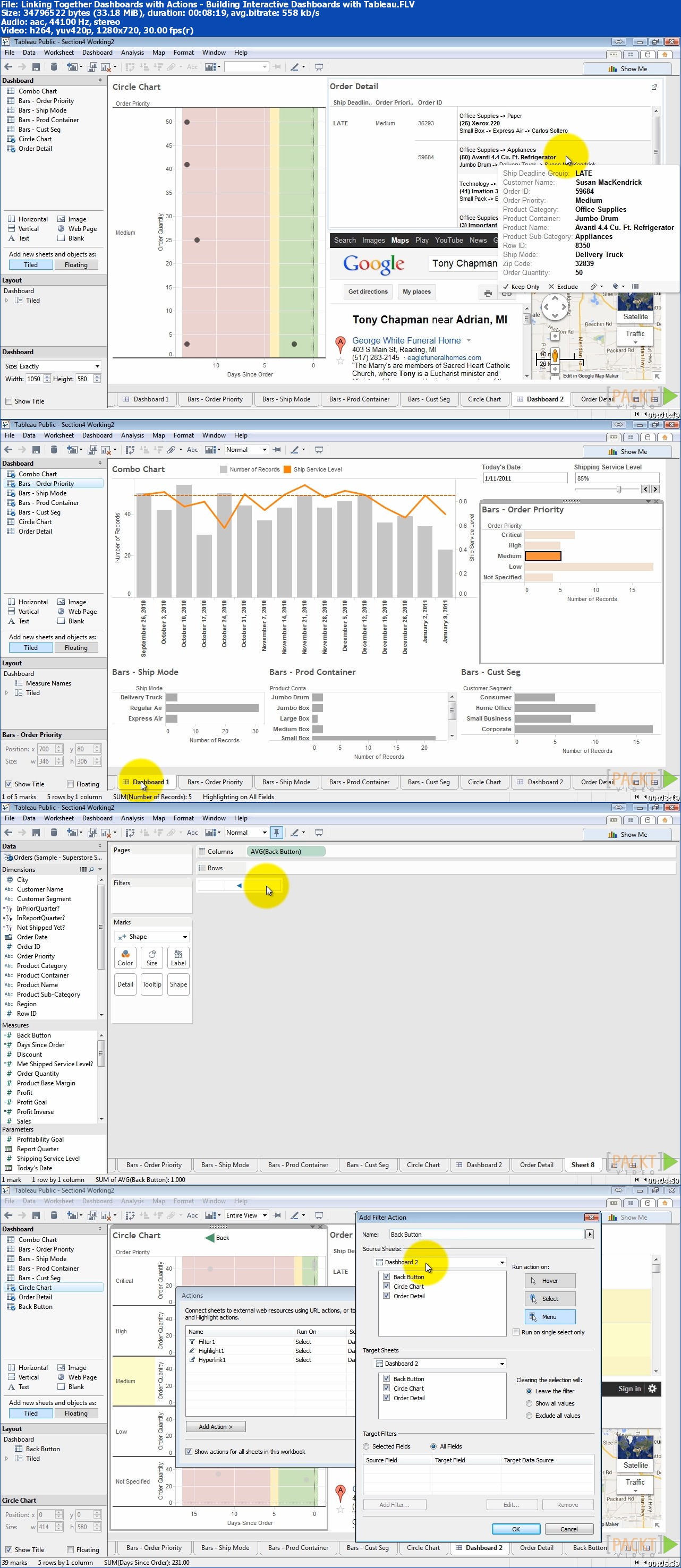681x1568 pixels.
Task: Click the Color button in Marks card
Action: (x=125, y=957)
